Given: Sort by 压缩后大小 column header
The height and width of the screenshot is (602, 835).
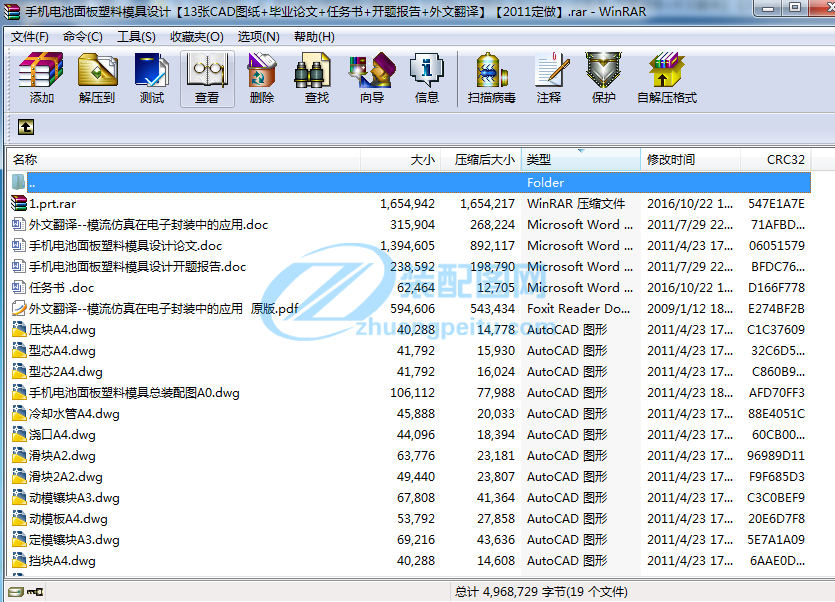Looking at the screenshot, I should coord(481,160).
